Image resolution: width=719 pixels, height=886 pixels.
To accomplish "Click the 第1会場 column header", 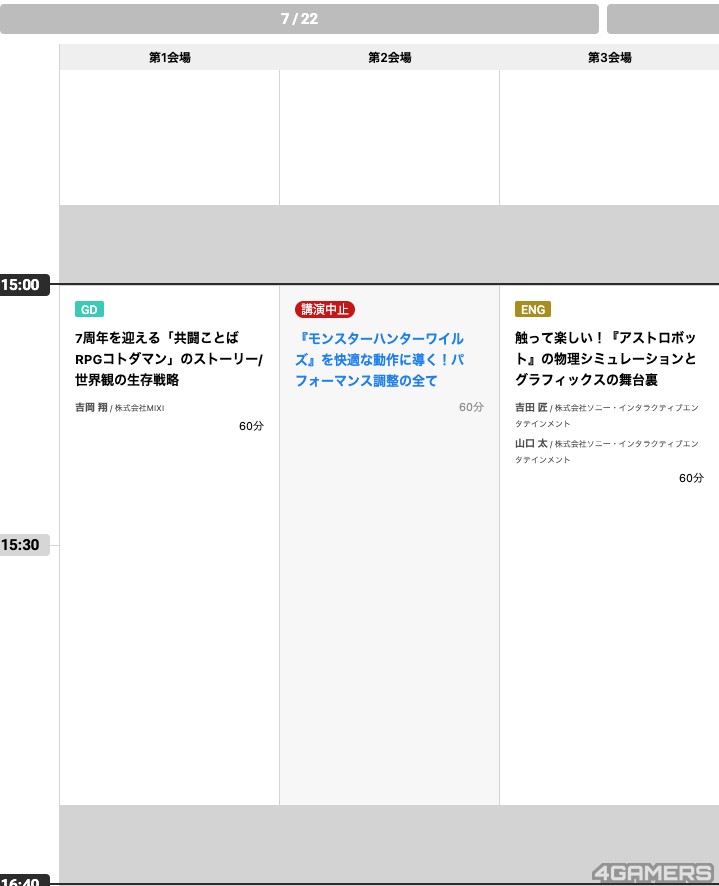I will tap(170, 57).
